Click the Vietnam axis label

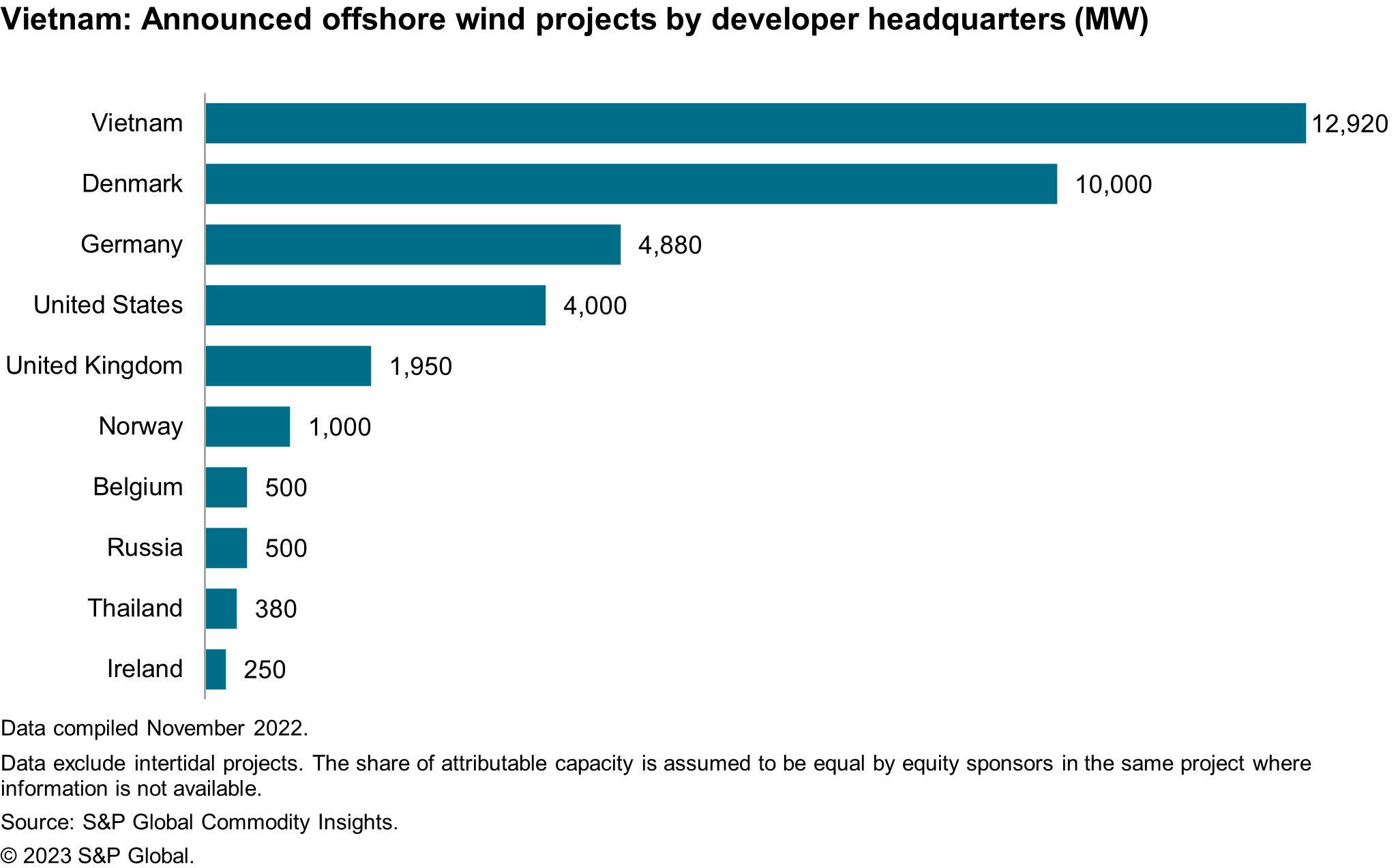pyautogui.click(x=137, y=123)
